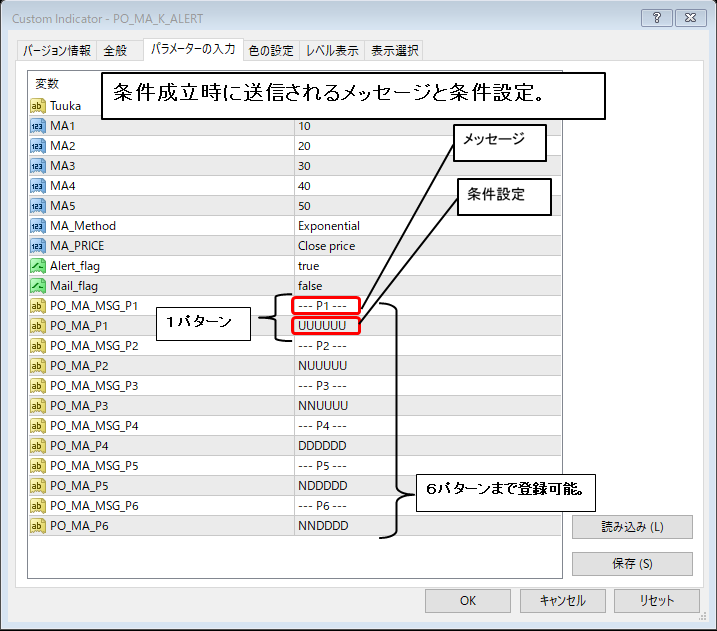Click the string icon beside PO_MA_MSG_P4
Viewport: 717px width, 631px height.
tap(38, 426)
